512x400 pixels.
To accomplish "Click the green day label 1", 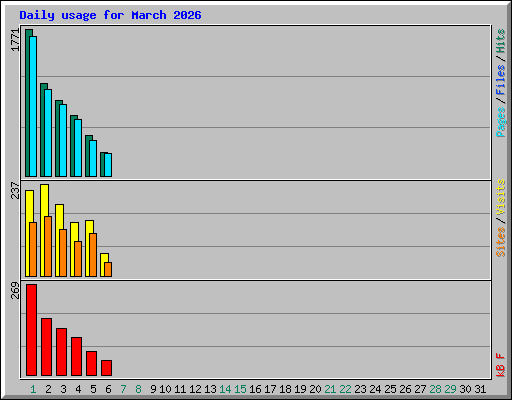I will click(x=33, y=389).
